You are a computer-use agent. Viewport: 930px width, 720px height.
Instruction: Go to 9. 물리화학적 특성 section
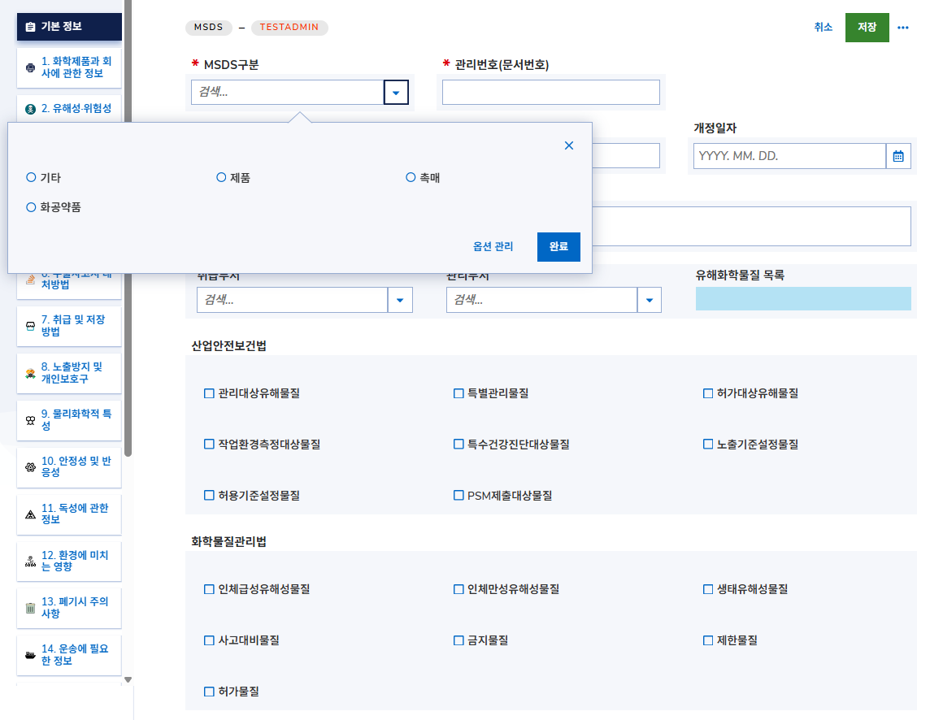coord(69,420)
